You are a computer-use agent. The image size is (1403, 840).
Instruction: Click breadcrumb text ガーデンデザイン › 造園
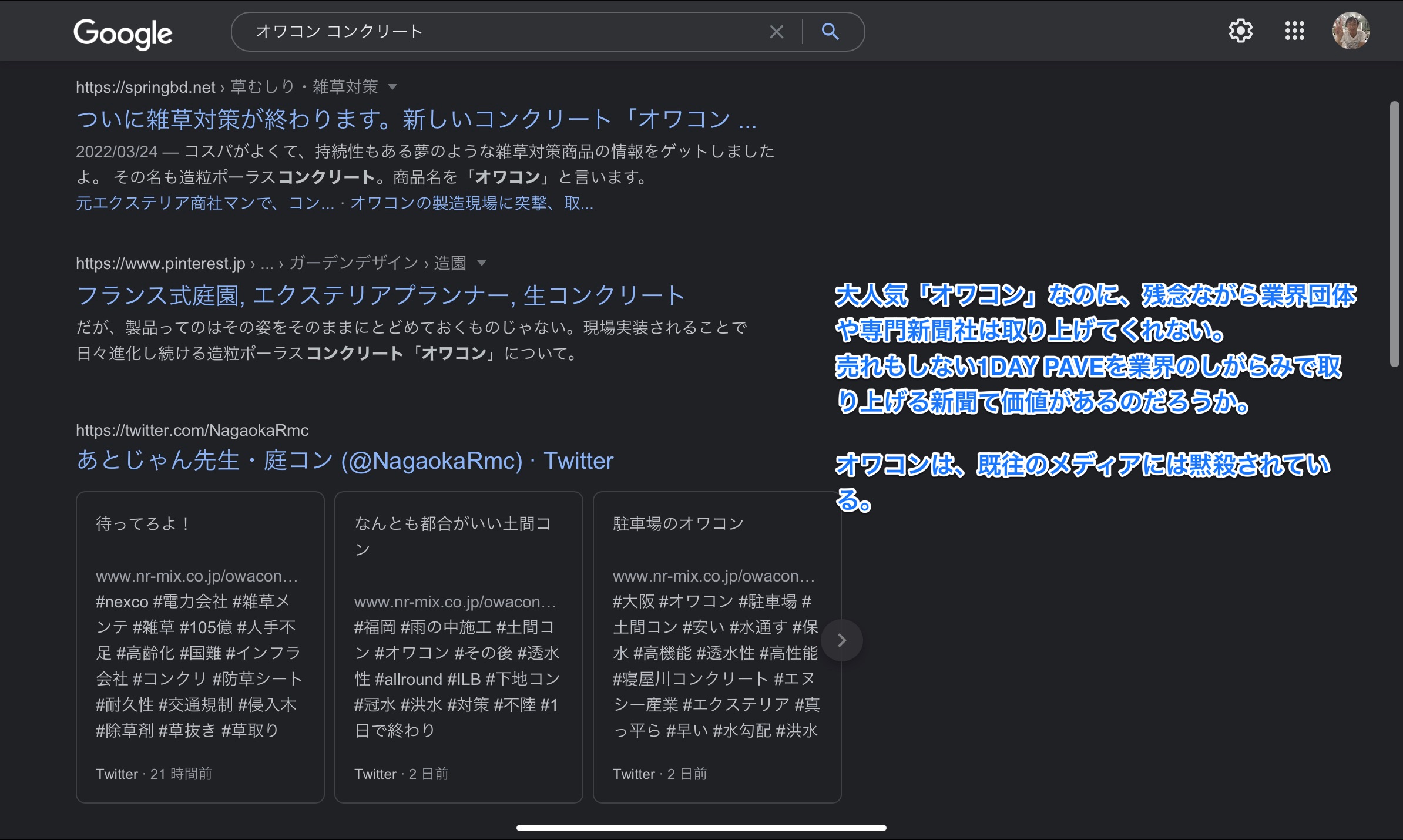point(378,263)
